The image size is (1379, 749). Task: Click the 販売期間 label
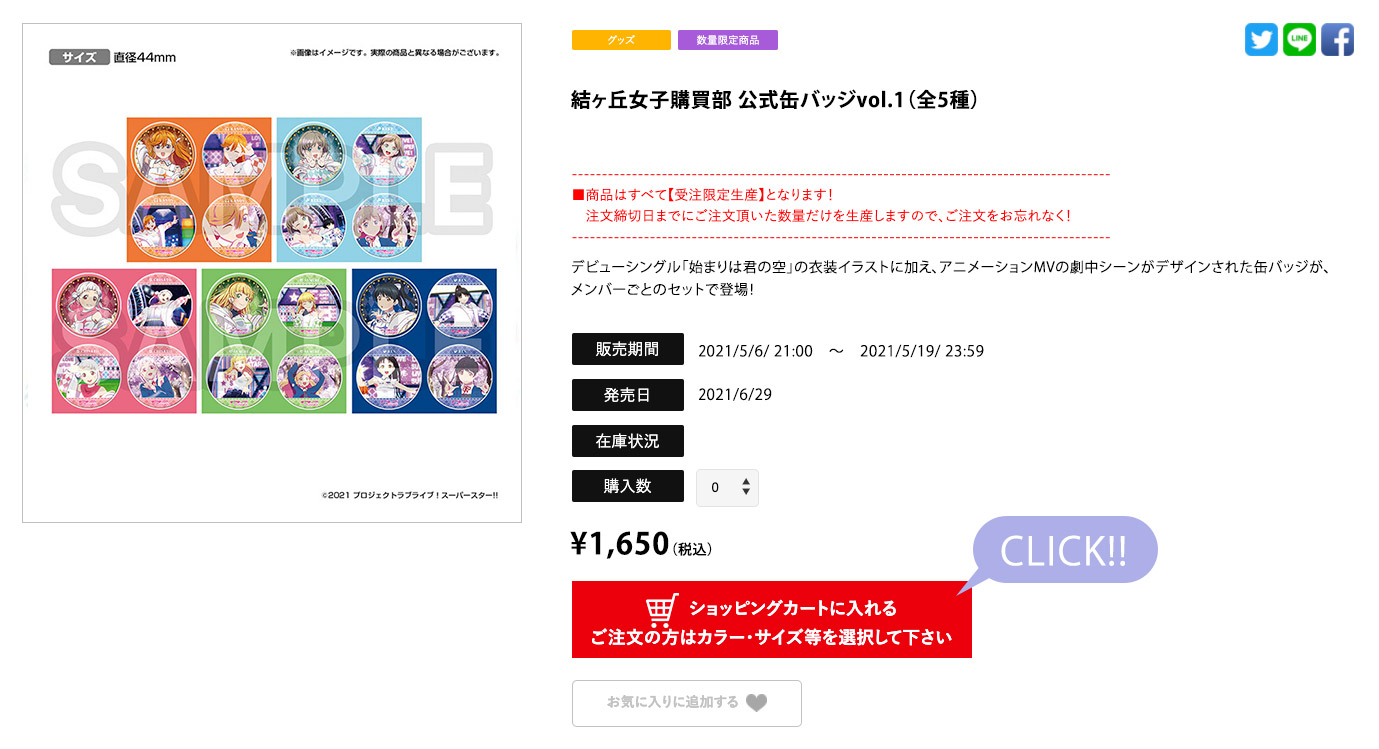628,349
